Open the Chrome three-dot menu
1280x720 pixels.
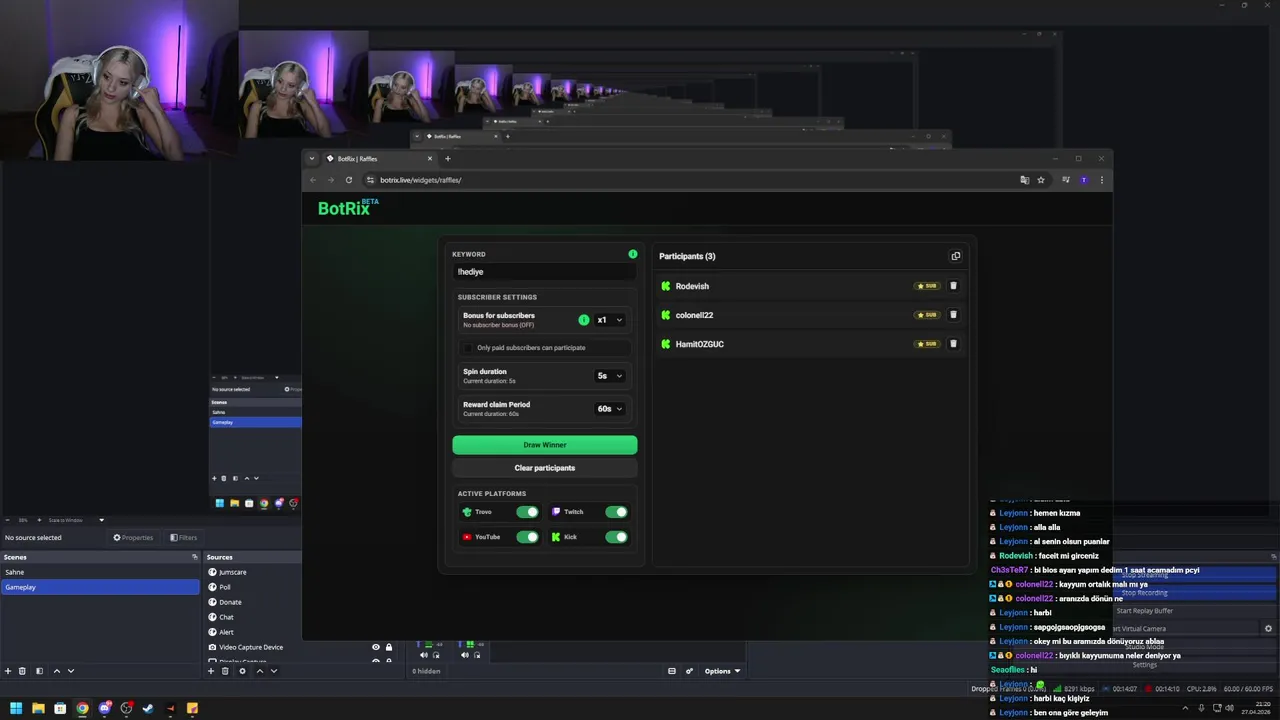click(1102, 180)
